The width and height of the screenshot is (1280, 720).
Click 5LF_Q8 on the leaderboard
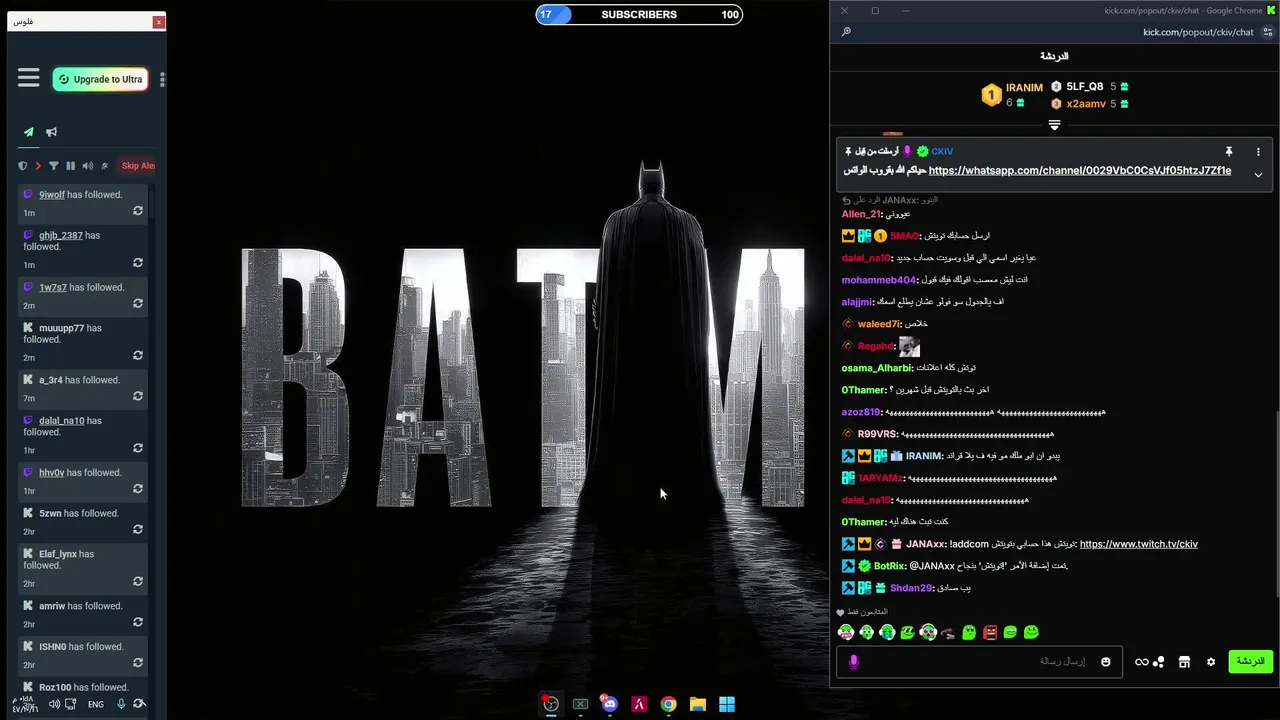(1085, 87)
